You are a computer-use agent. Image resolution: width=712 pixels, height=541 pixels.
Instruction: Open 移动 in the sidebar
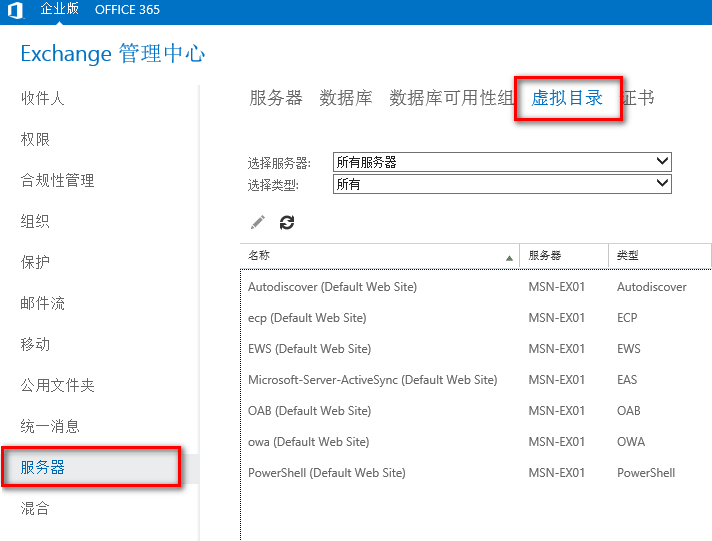click(x=35, y=344)
